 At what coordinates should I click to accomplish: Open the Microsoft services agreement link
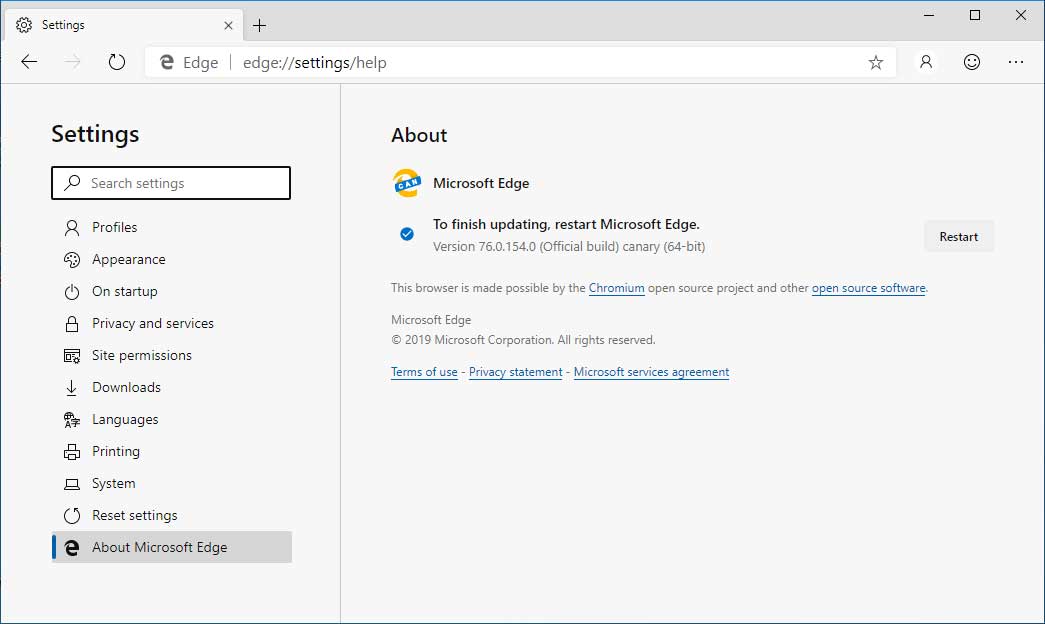tap(651, 372)
